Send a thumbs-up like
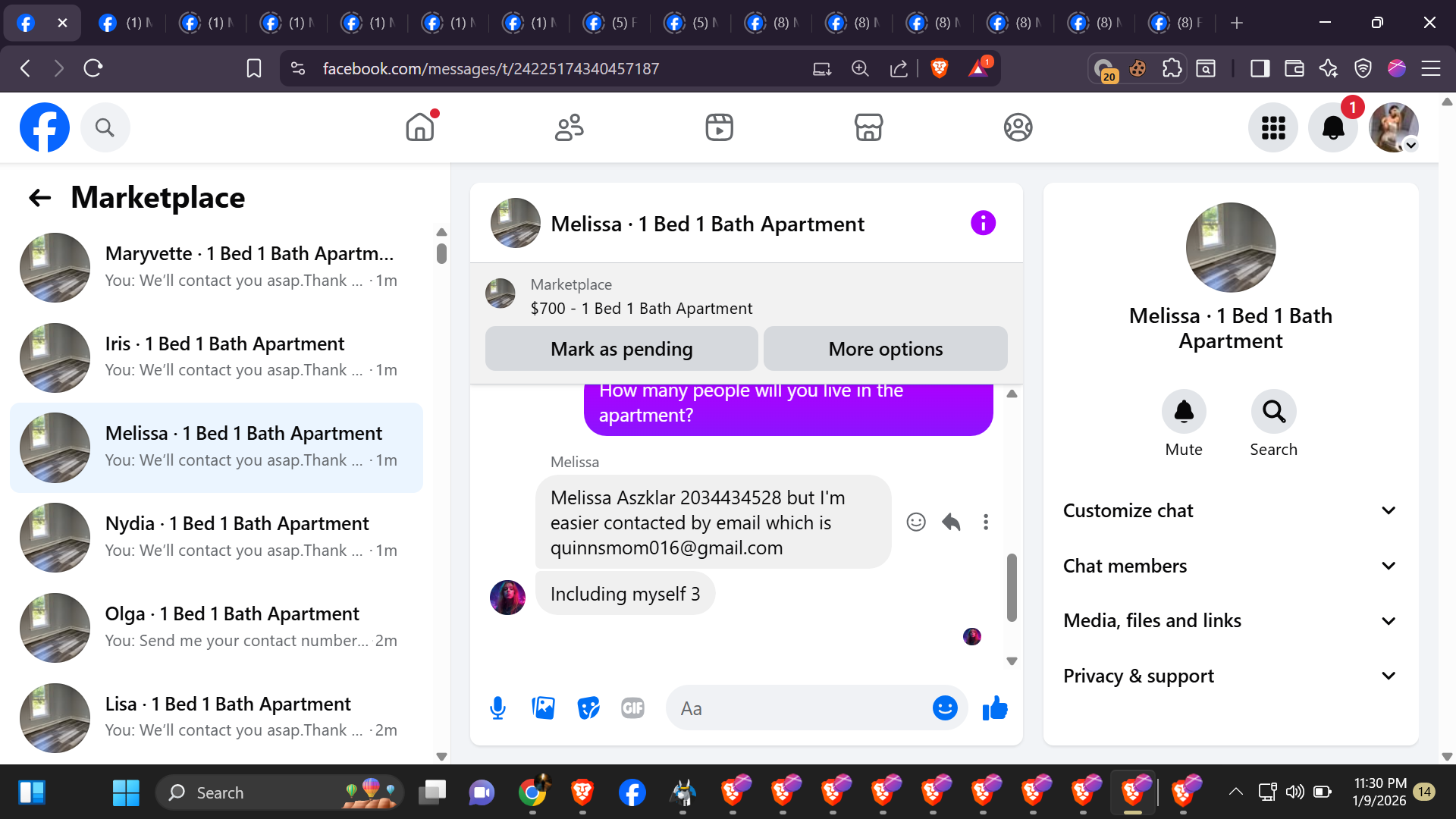Screen dimensions: 1456x819 point(994,708)
